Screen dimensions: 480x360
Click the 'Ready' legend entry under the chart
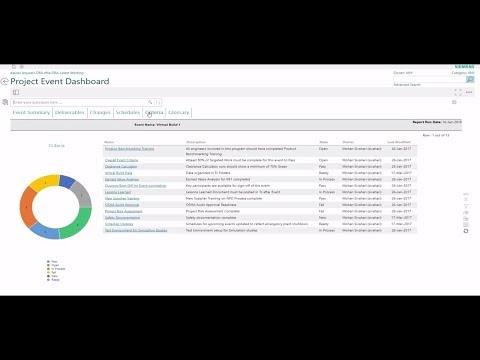point(53,280)
